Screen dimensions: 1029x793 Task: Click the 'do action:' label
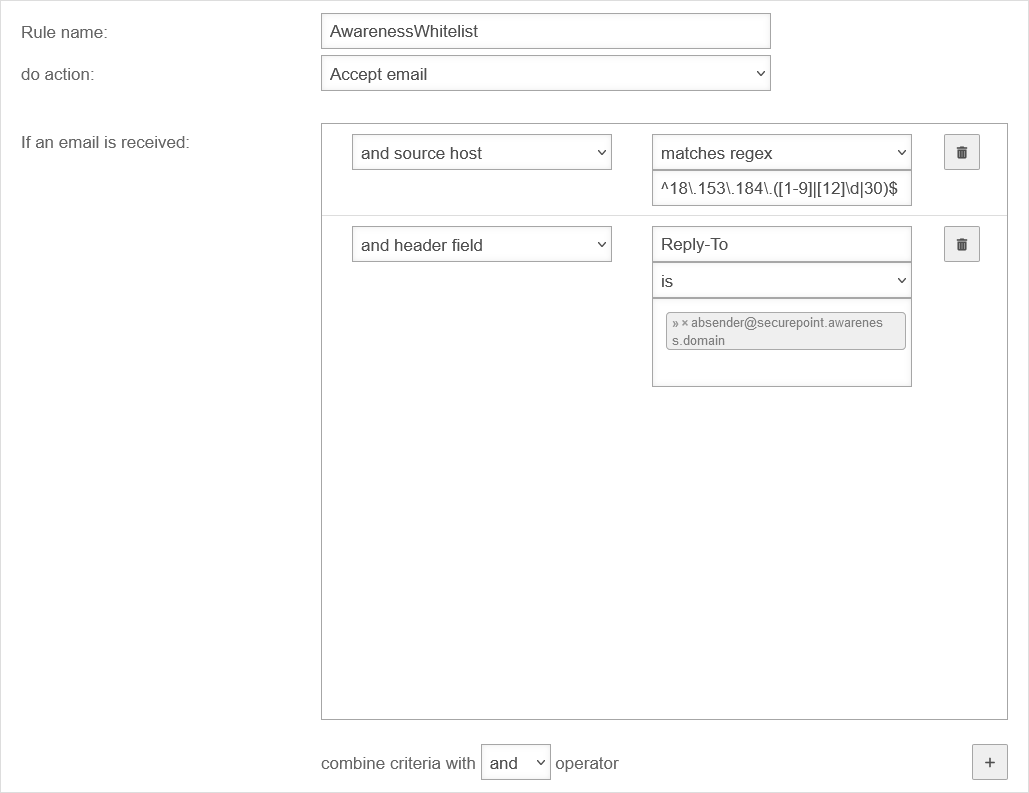pos(58,74)
